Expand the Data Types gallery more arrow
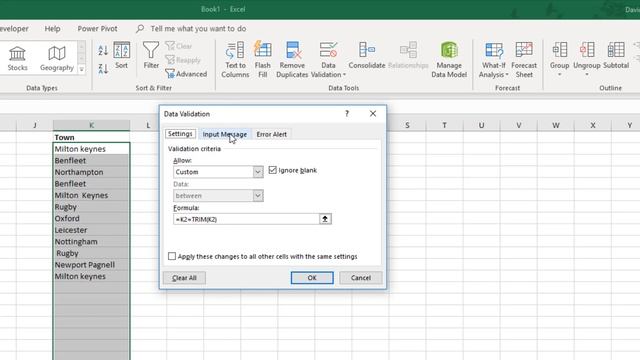This screenshot has height=360, width=640. coord(82,69)
